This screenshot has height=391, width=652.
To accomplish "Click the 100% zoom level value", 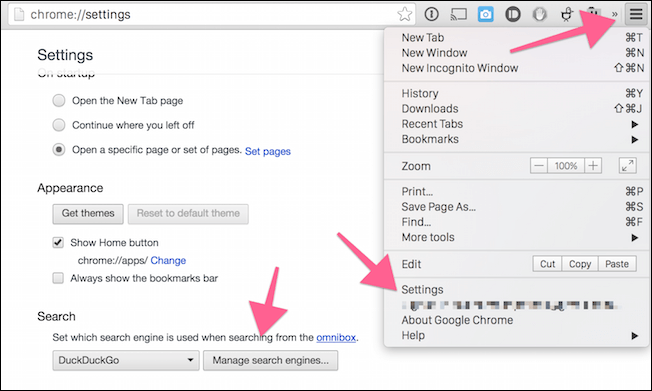I will (566, 166).
